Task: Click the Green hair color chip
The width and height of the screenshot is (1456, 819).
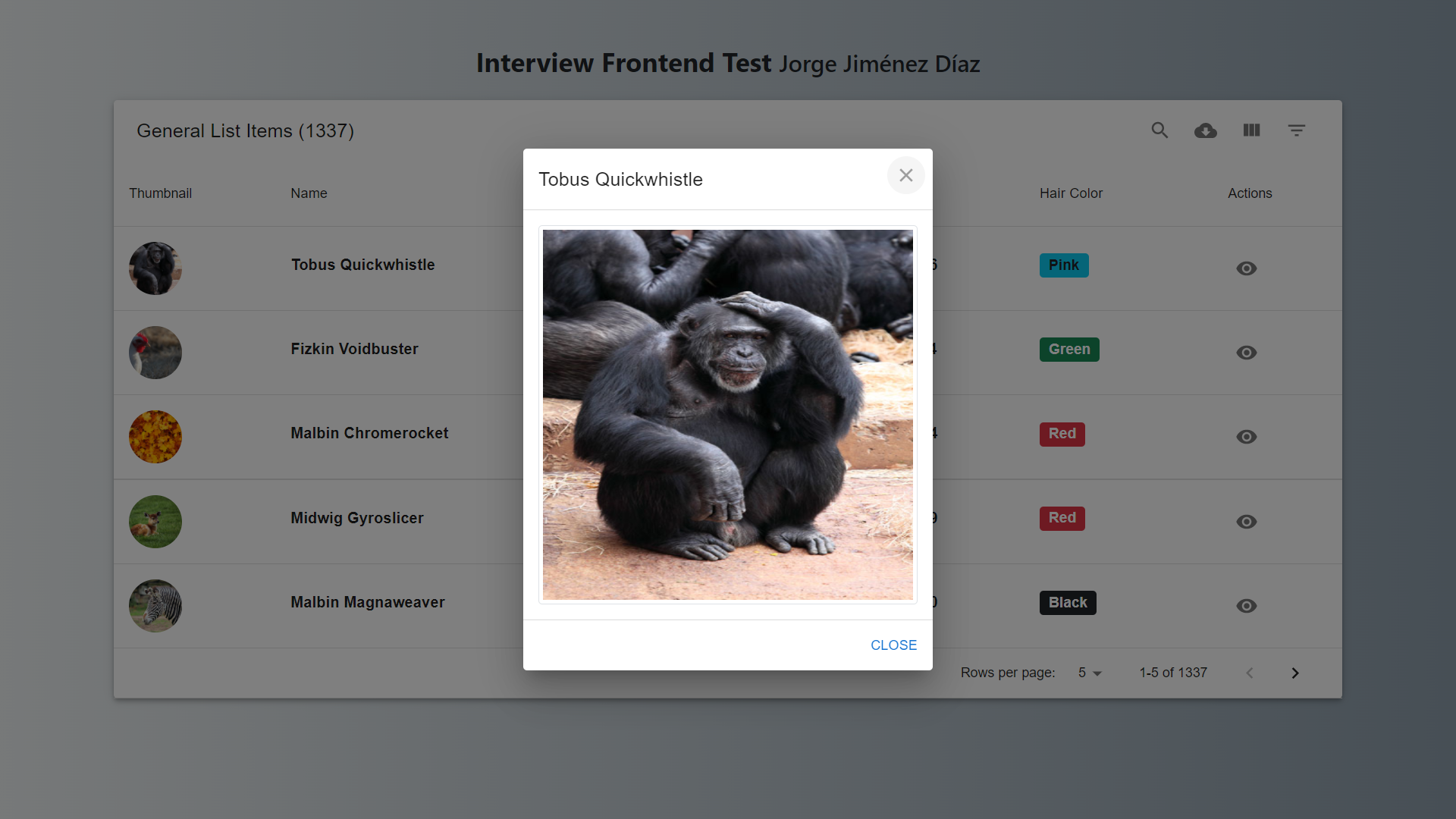Action: (1068, 350)
